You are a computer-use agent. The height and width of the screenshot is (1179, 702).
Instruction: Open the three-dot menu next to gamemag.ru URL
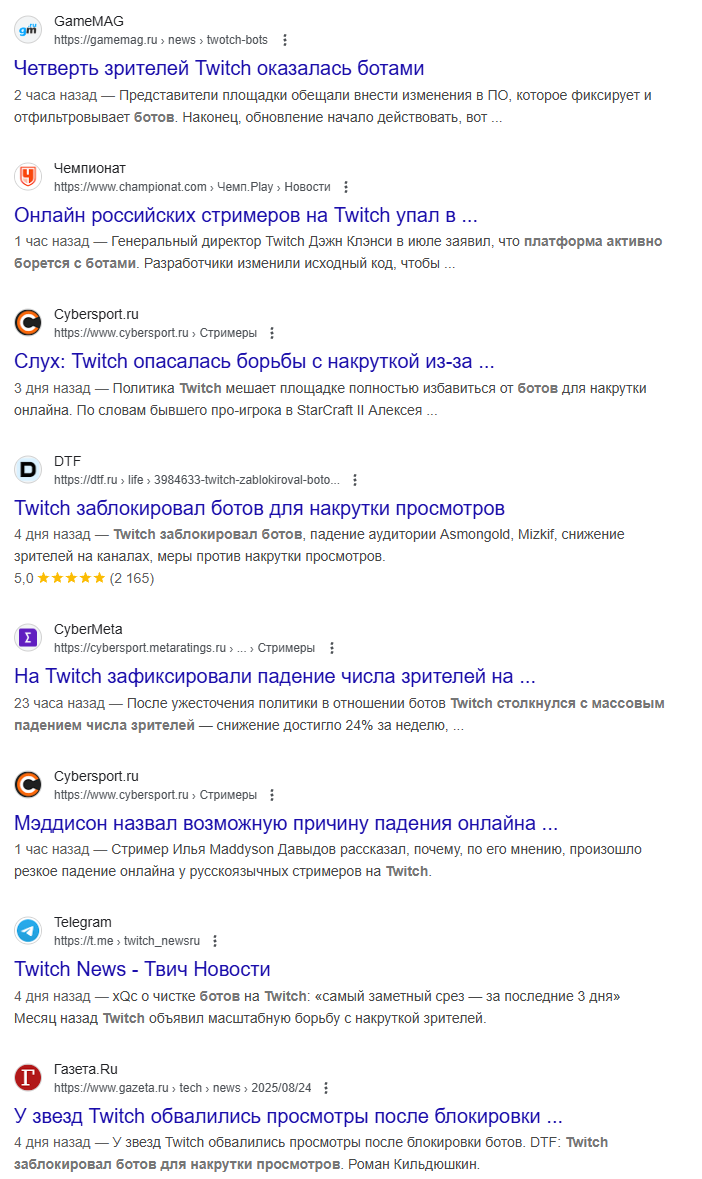(285, 40)
